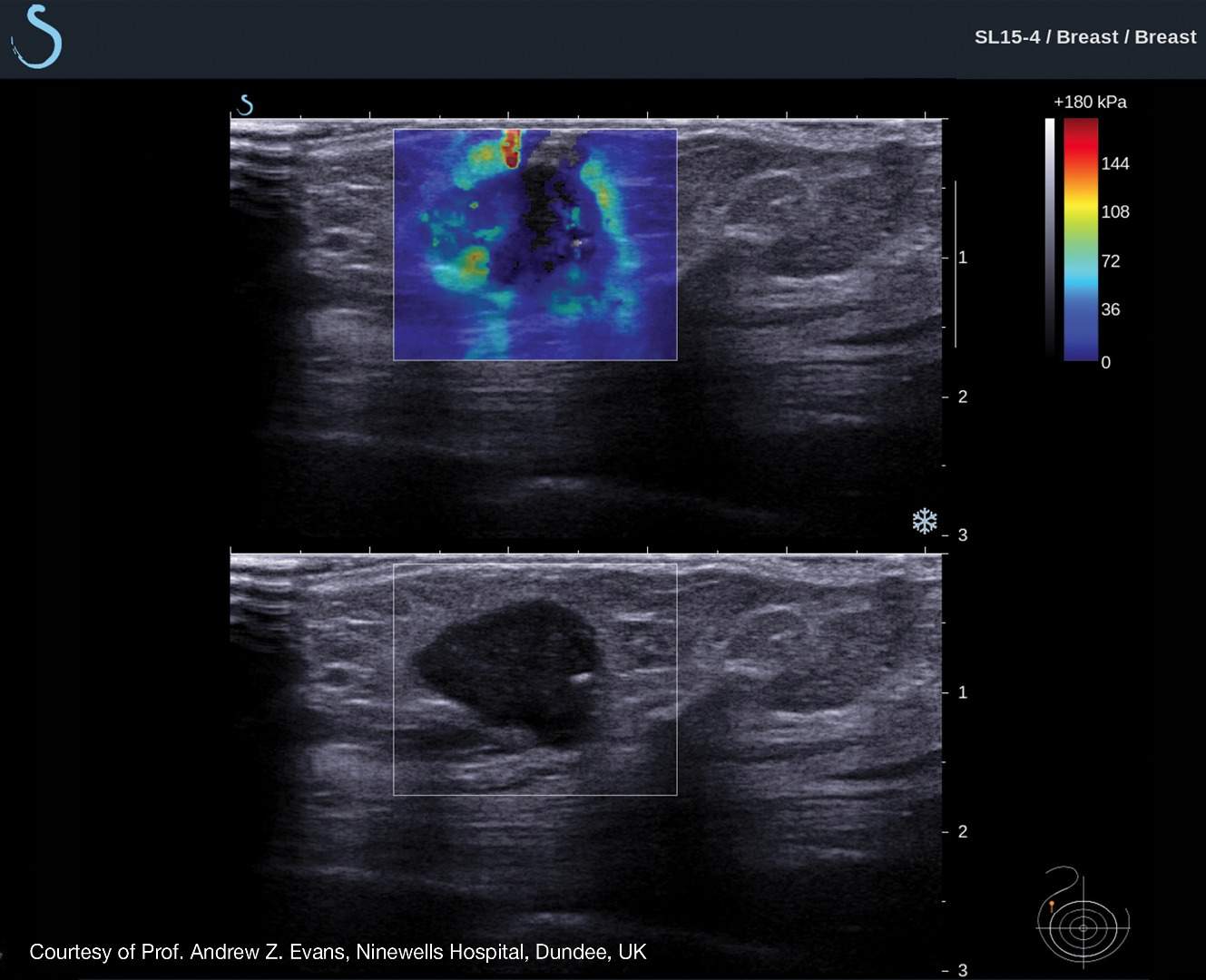Click the 1 cm depth marker of lower image

pos(962,692)
